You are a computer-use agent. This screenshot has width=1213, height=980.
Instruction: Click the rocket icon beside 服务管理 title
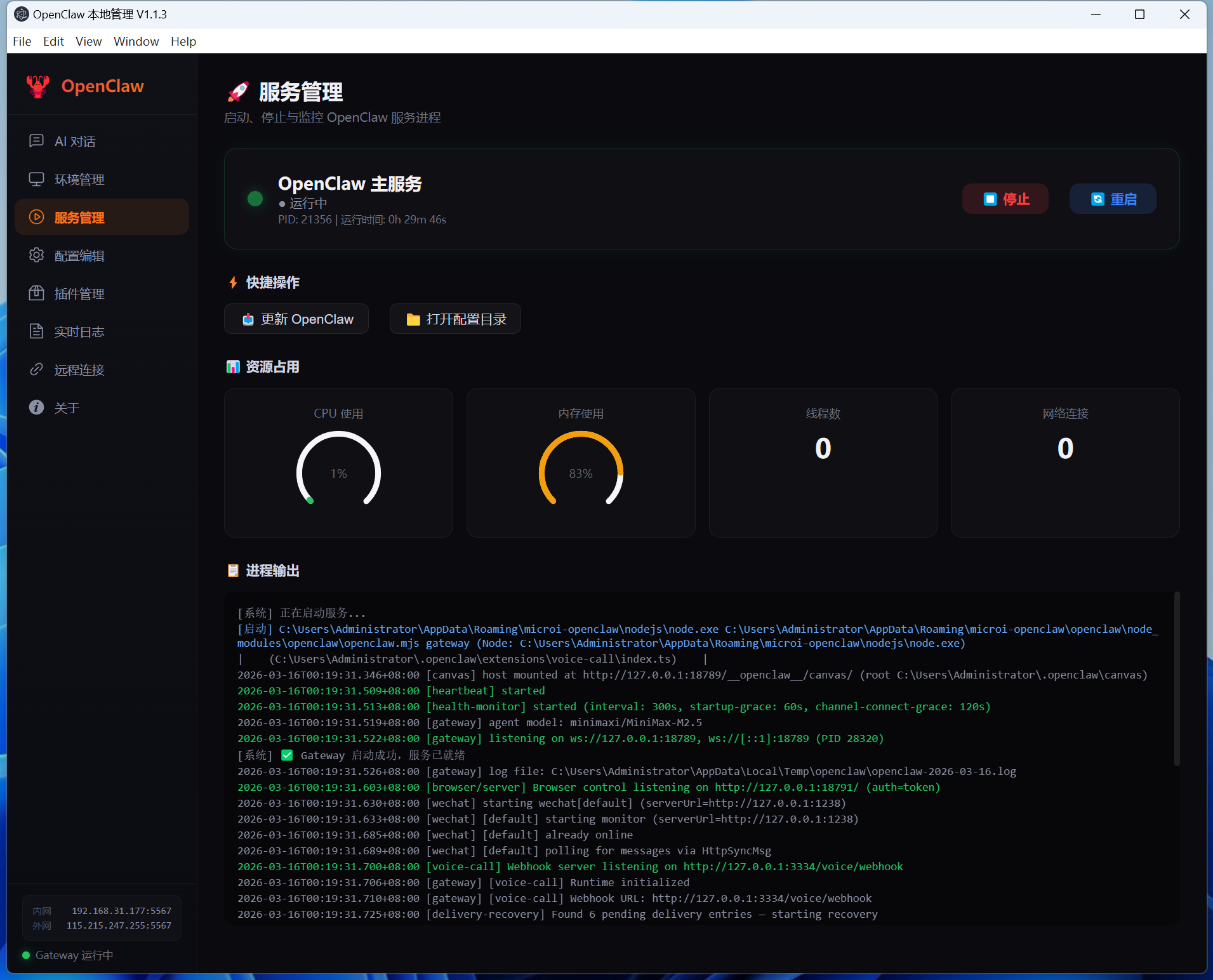pos(238,92)
